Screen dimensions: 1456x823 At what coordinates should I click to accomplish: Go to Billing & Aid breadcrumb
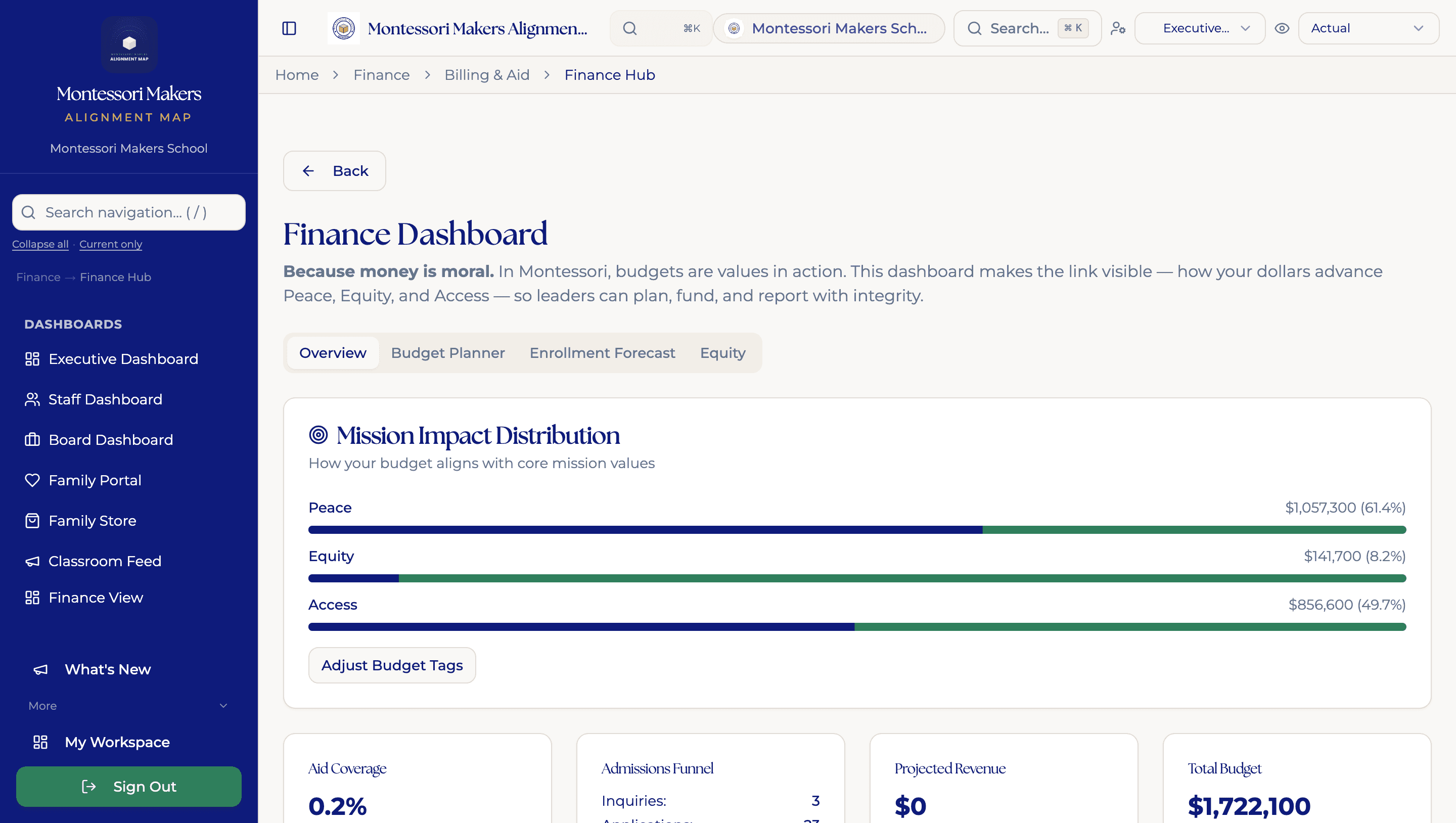(x=487, y=75)
